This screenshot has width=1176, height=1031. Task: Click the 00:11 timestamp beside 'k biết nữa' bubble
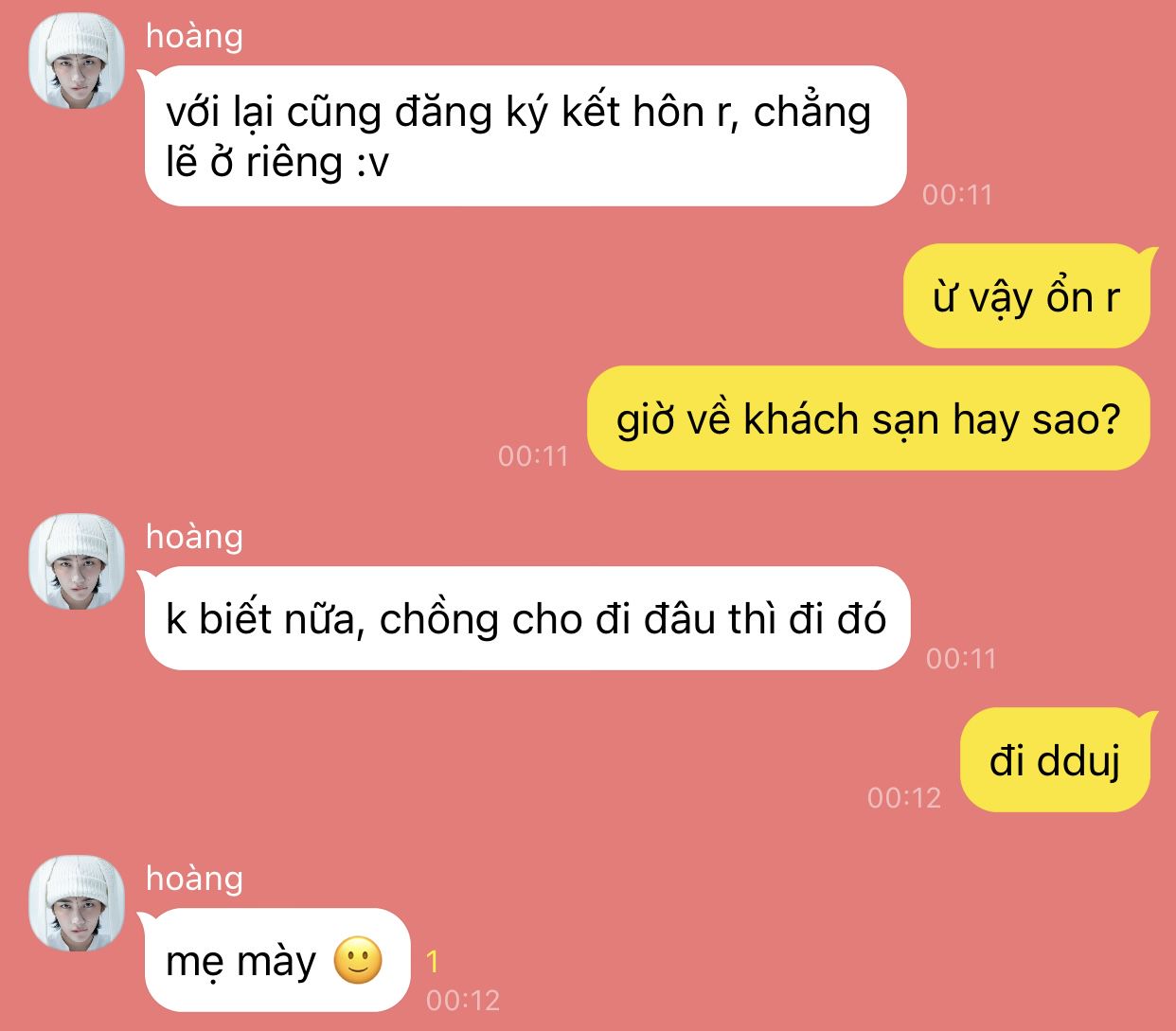(961, 659)
